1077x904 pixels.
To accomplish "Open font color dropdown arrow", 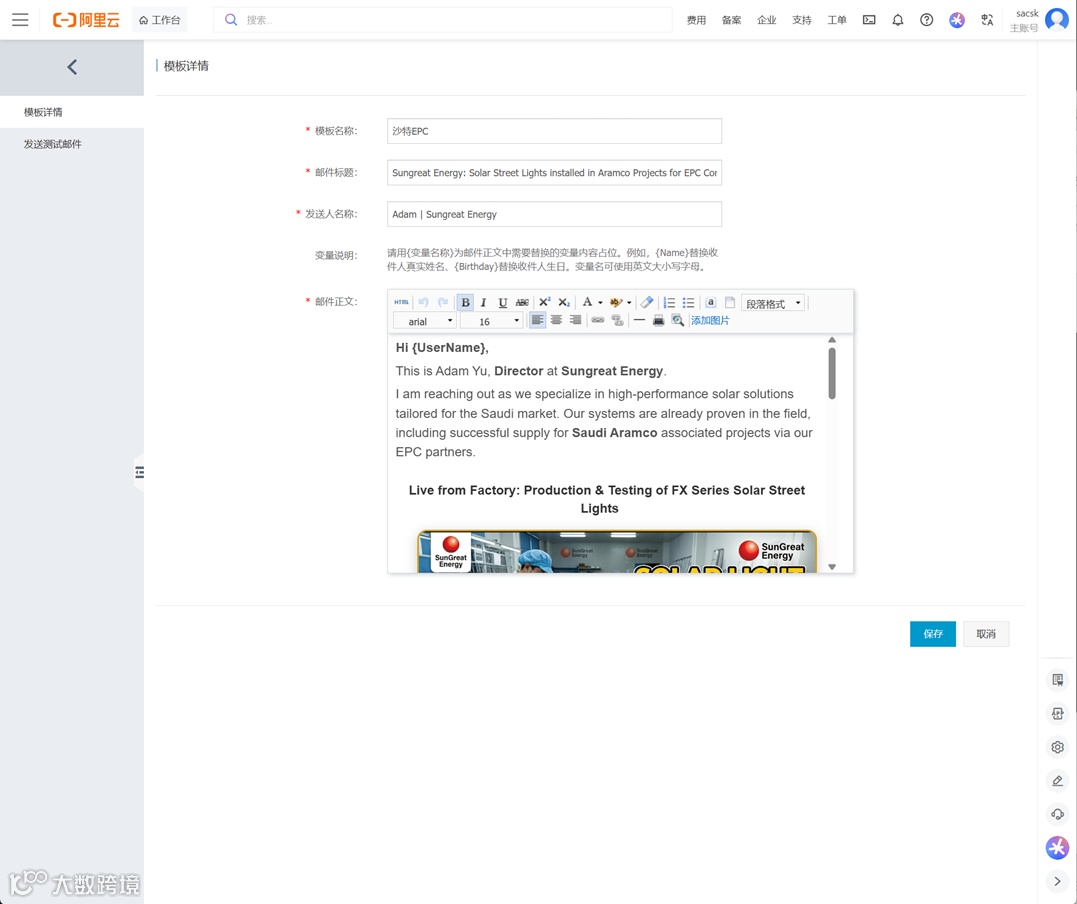I will click(x=600, y=302).
